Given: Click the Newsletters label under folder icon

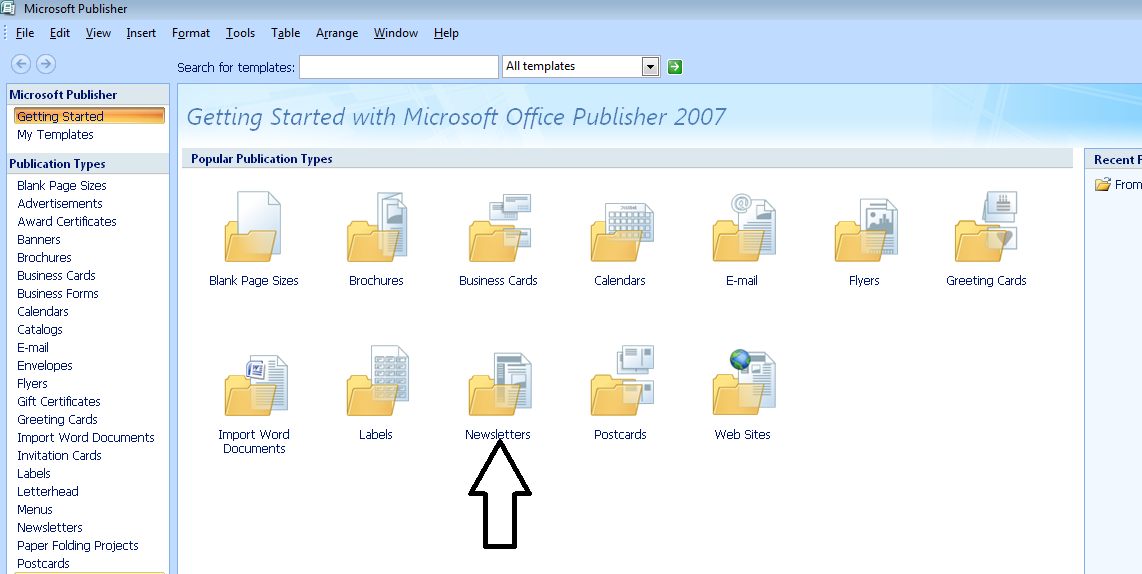Looking at the screenshot, I should (498, 435).
